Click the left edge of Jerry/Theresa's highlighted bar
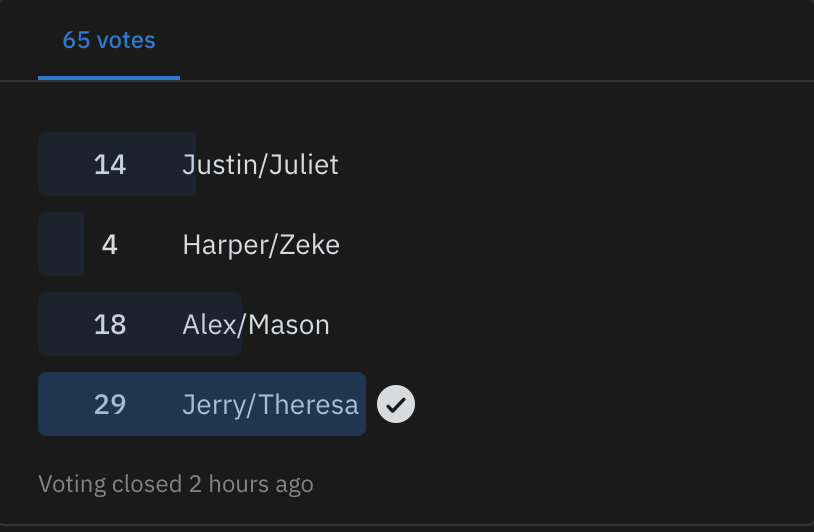Screen dimensions: 814x532 (x=46, y=404)
